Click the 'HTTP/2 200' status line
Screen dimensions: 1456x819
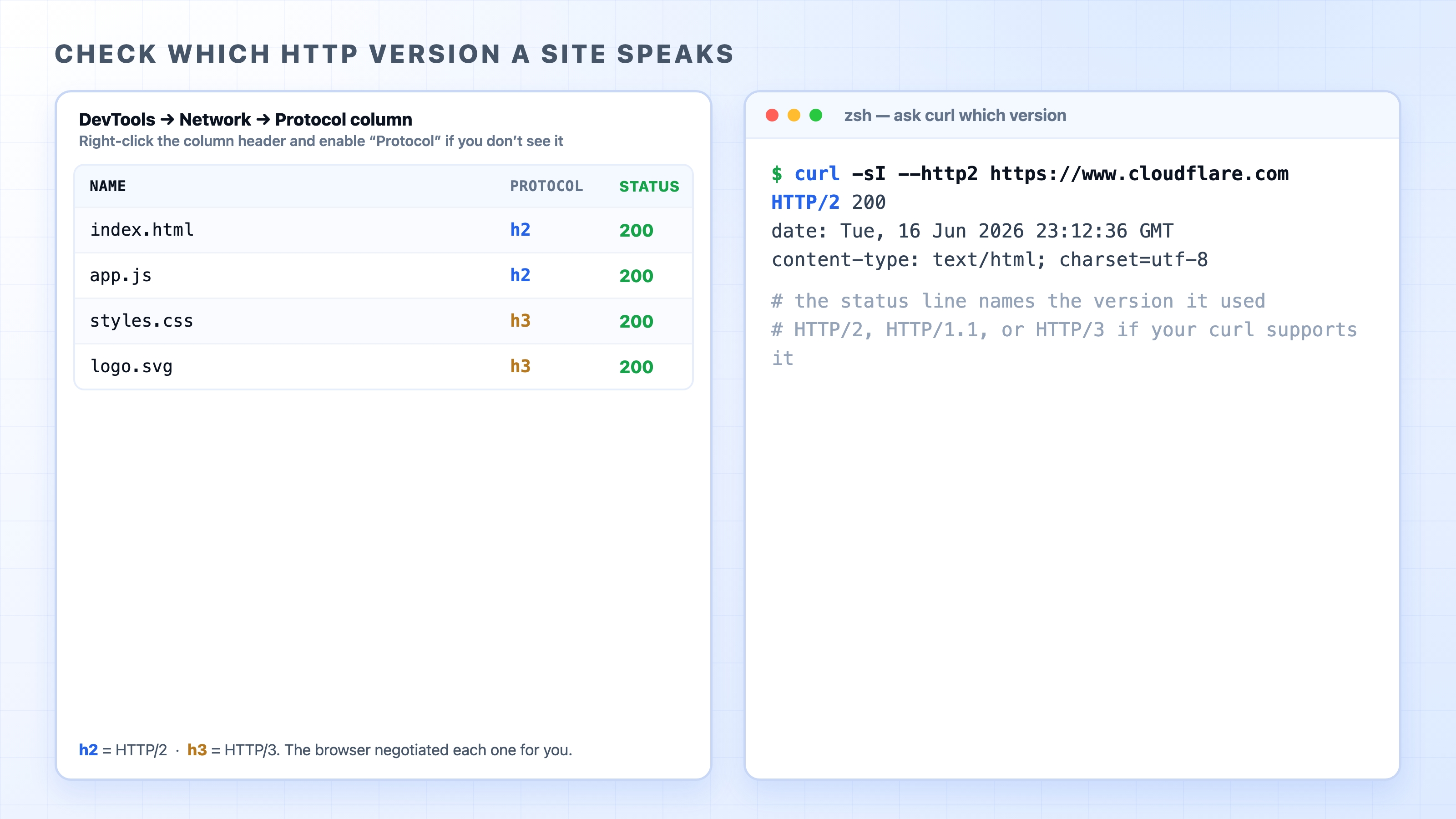[x=829, y=202]
